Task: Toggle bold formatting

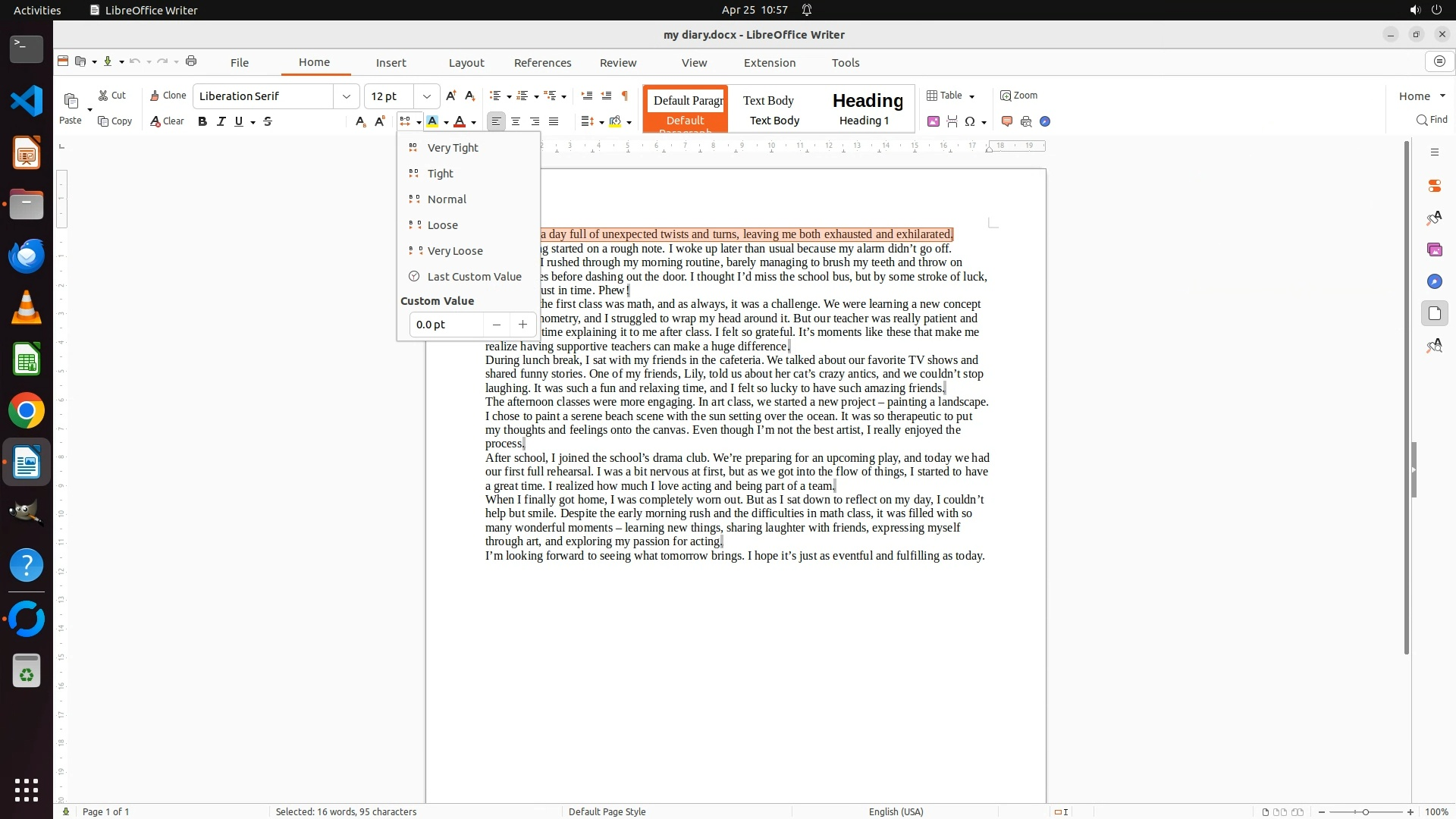Action: (202, 121)
